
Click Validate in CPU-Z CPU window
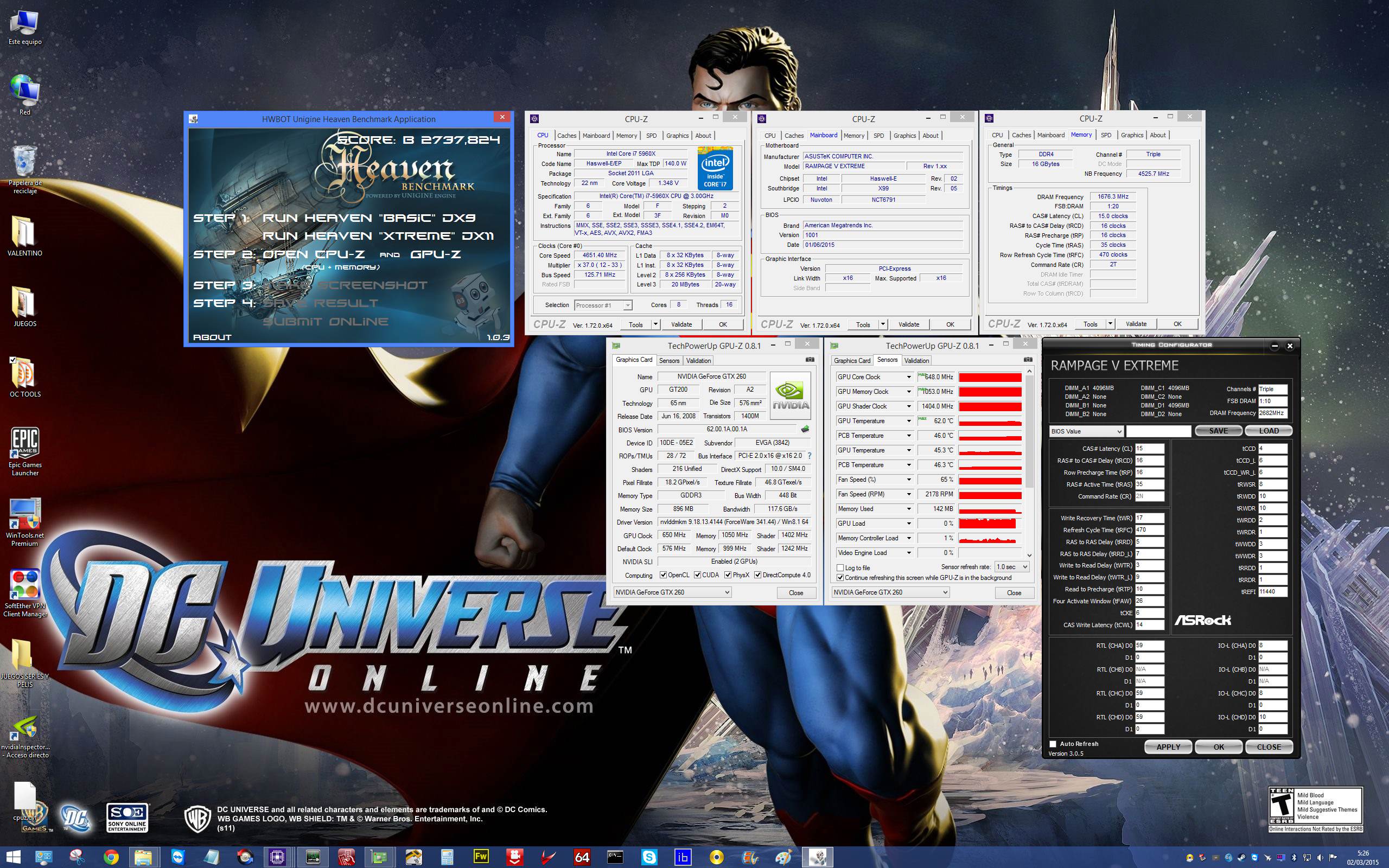click(681, 324)
